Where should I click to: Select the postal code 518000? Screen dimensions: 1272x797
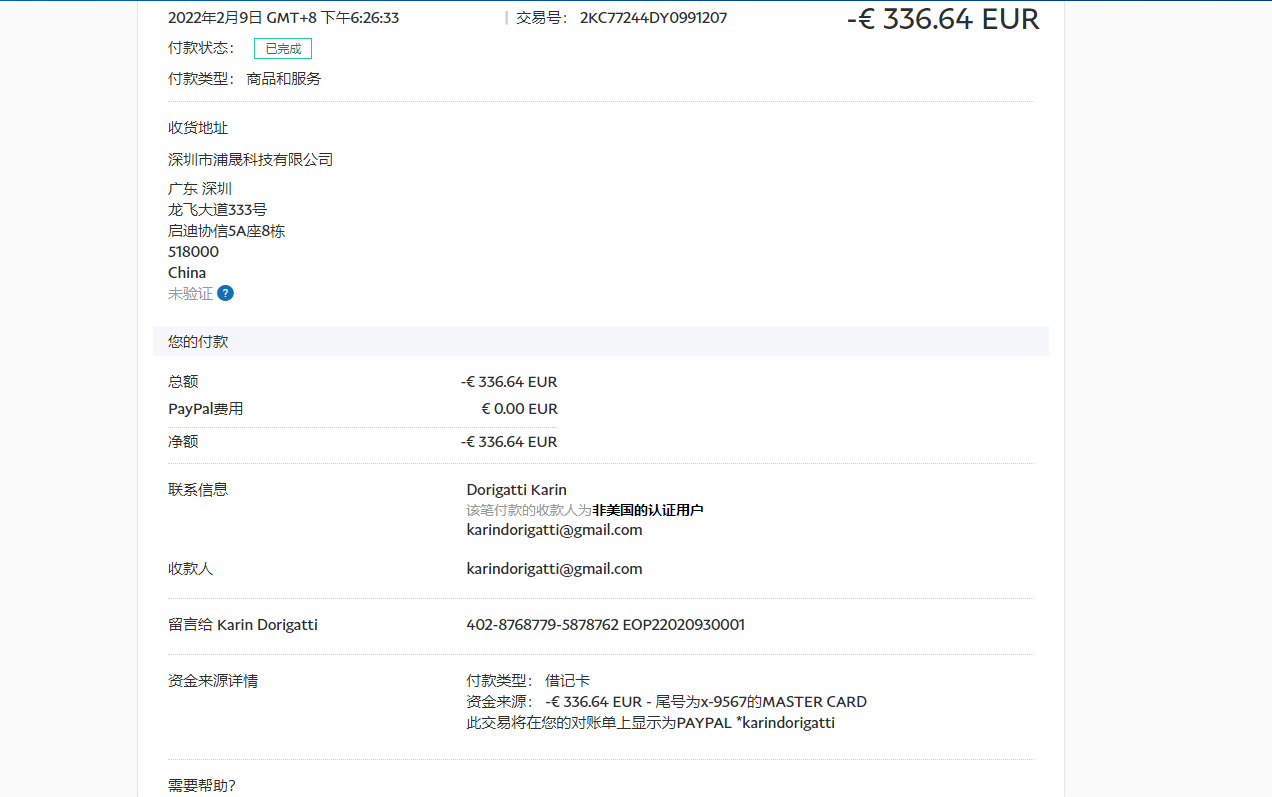click(x=193, y=252)
